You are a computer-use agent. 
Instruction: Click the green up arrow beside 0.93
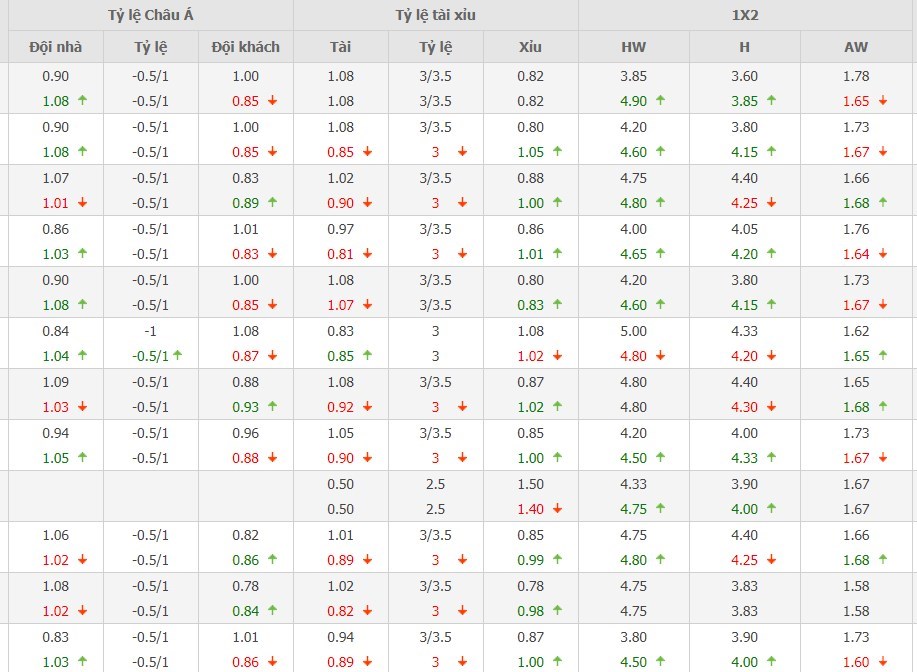[272, 407]
